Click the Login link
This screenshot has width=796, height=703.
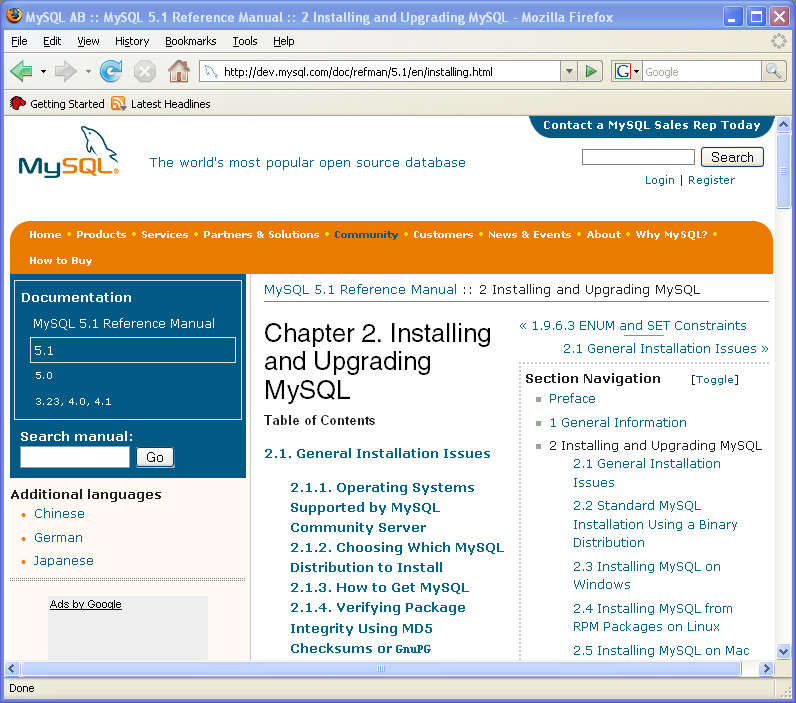point(659,180)
